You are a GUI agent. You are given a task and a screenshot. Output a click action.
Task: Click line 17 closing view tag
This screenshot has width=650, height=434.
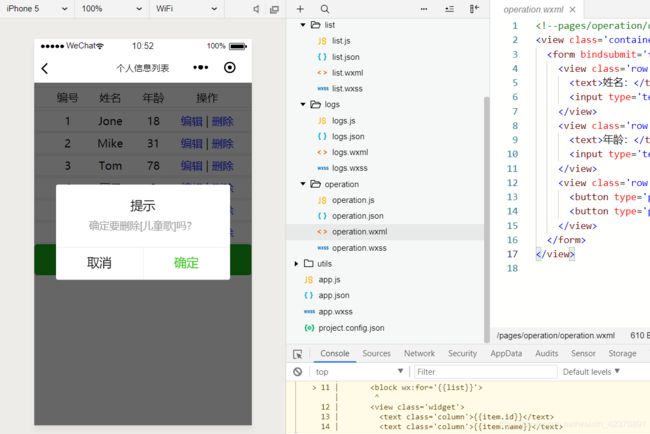click(x=555, y=254)
